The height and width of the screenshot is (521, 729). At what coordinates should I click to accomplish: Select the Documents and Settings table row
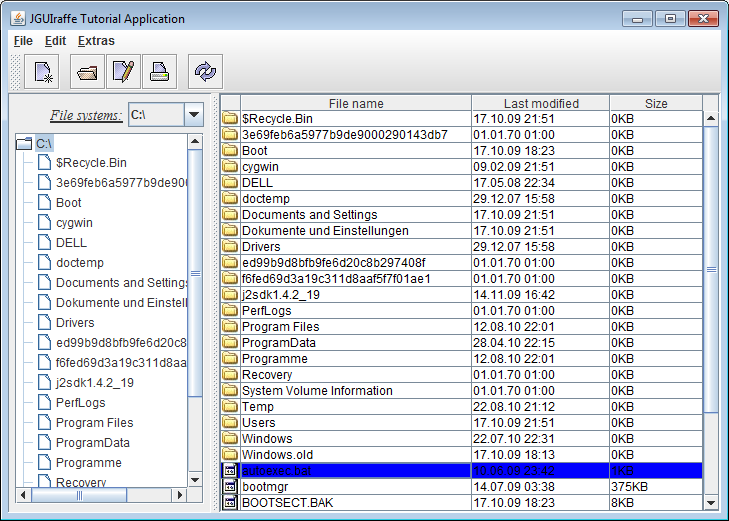462,215
